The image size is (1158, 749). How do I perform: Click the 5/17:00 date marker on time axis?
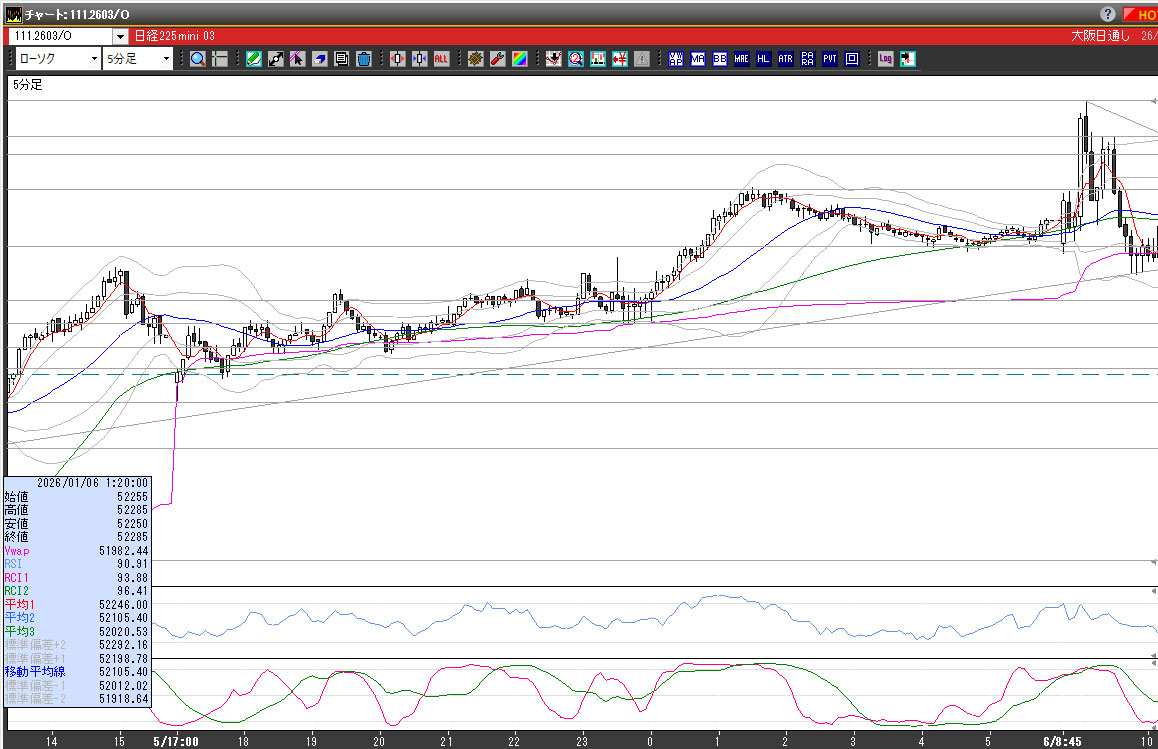(x=175, y=742)
